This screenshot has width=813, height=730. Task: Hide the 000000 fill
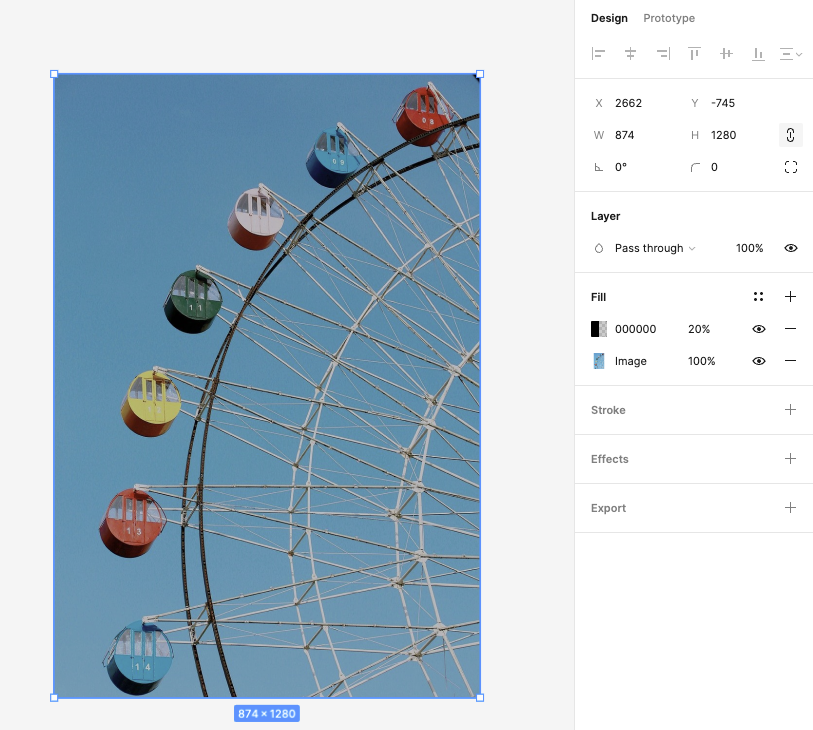click(x=759, y=329)
